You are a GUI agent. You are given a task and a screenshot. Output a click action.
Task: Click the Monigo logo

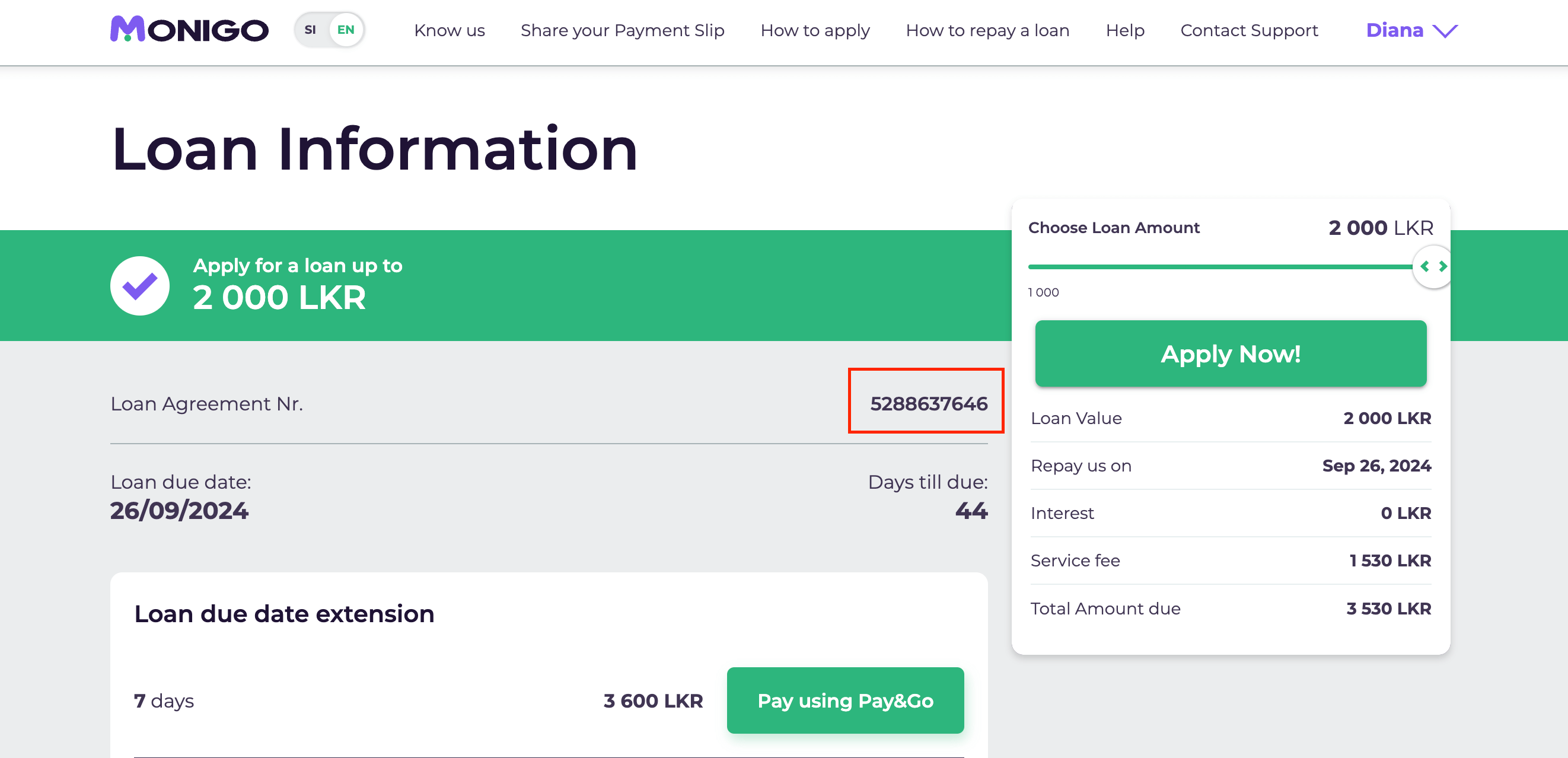[x=189, y=29]
